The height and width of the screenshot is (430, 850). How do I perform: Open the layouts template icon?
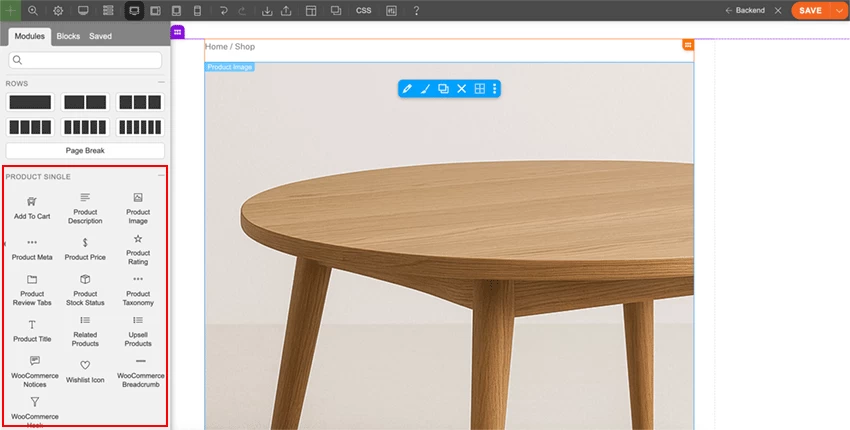click(x=311, y=10)
